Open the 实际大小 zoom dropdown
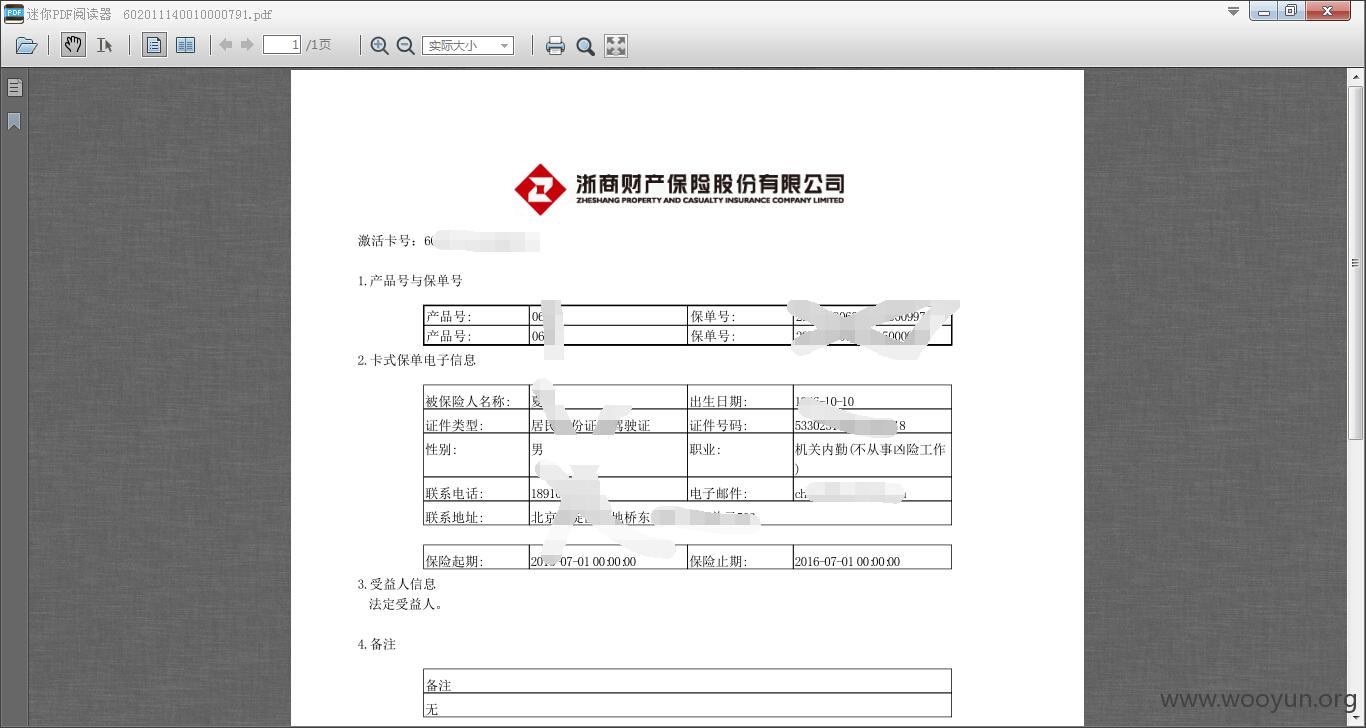The height and width of the screenshot is (728, 1366). click(x=468, y=45)
